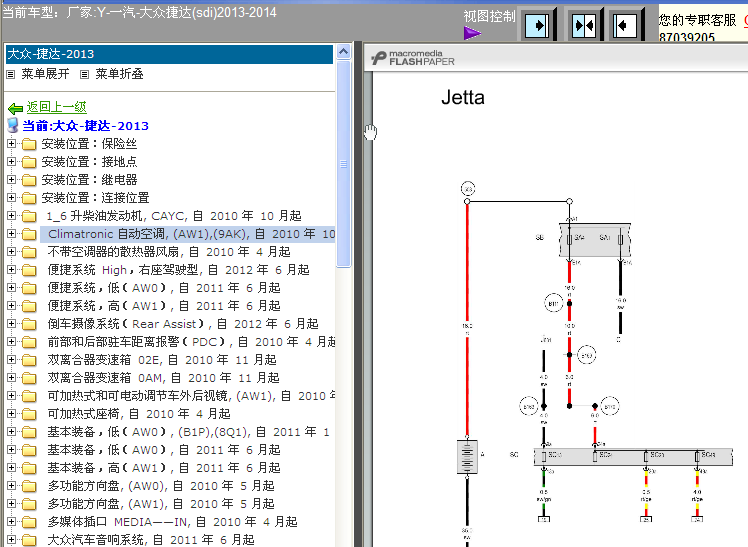Click the view control right-arrow button
Image resolution: width=748 pixels, height=547 pixels.
(537, 25)
